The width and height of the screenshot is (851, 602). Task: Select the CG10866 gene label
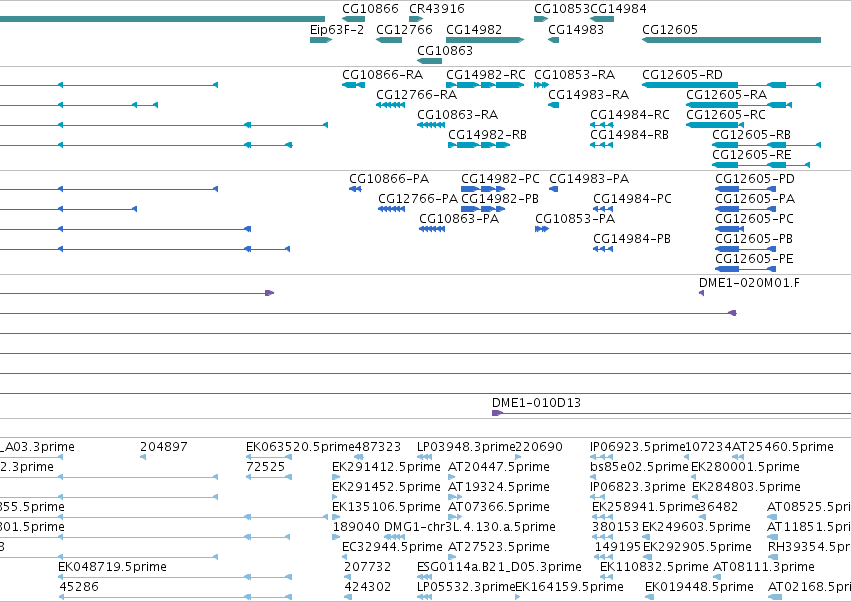tap(370, 9)
